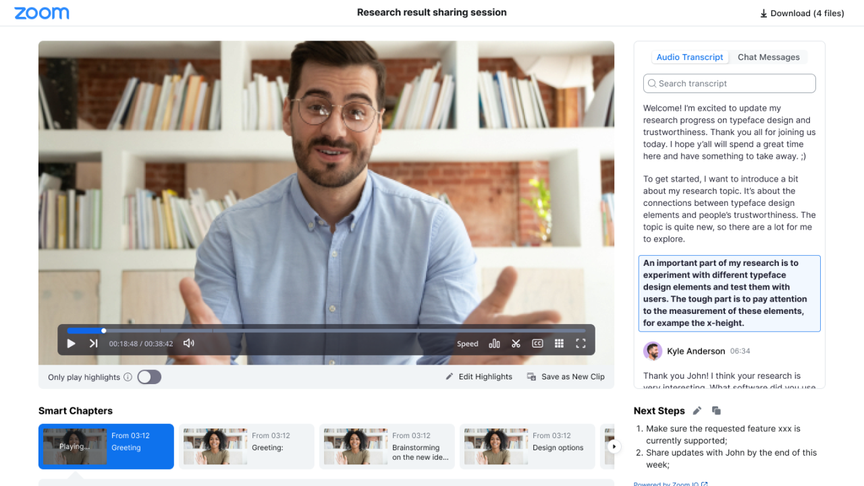864x486 pixels.
Task: Click Save as New Clip
Action: tap(566, 377)
